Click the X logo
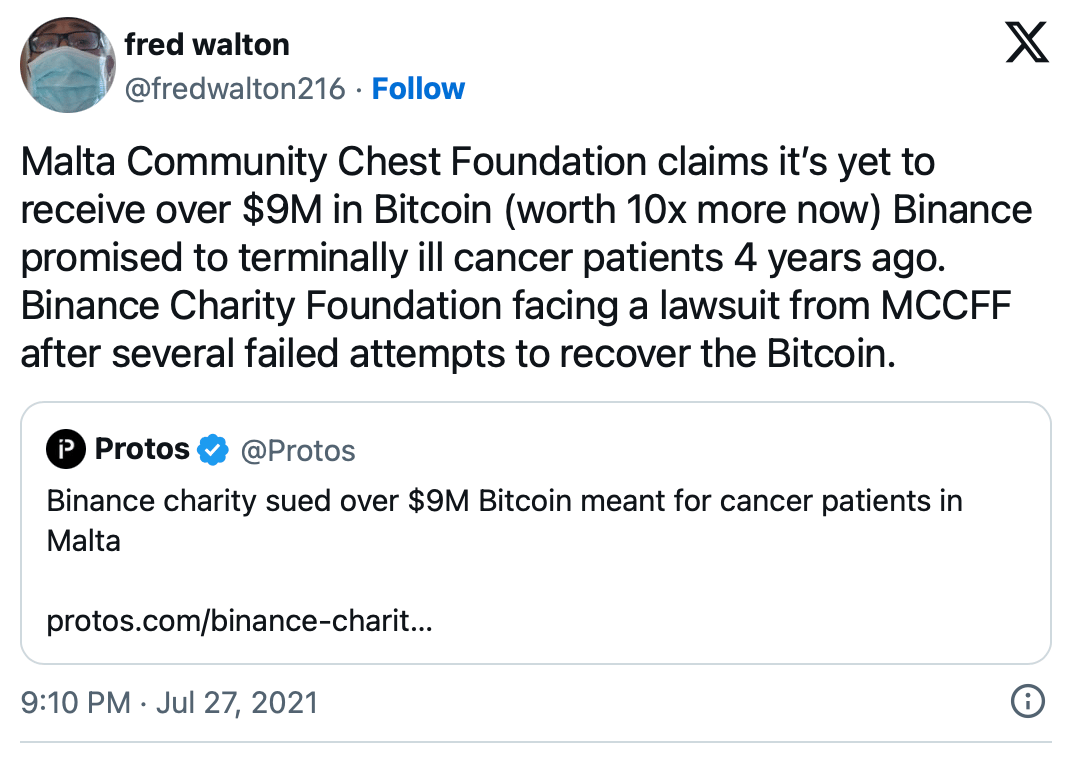The width and height of the screenshot is (1066, 760). 1026,43
